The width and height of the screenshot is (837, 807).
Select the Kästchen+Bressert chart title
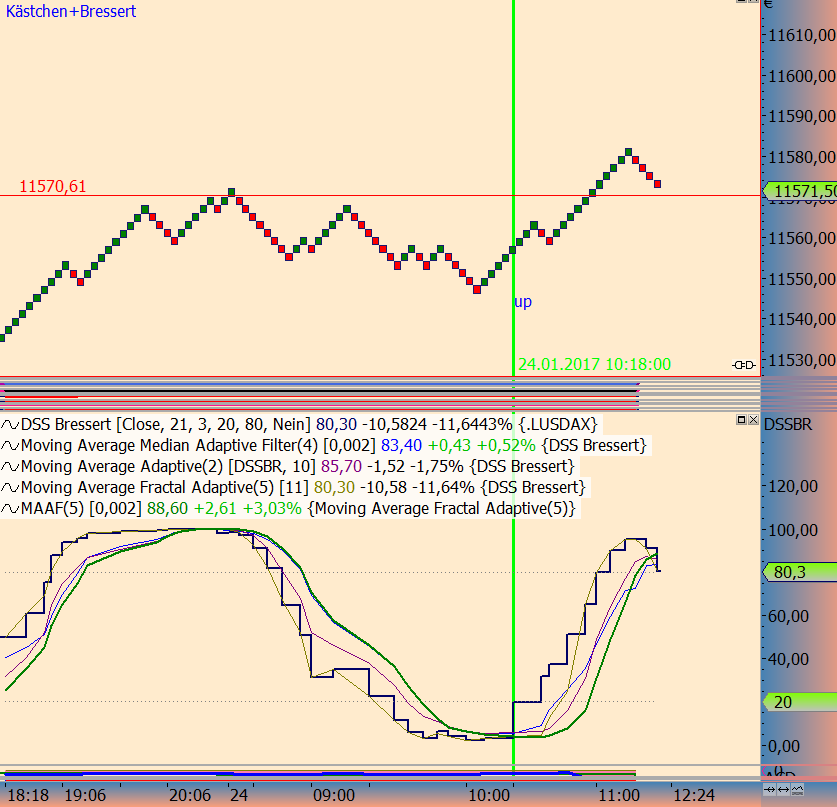[70, 12]
